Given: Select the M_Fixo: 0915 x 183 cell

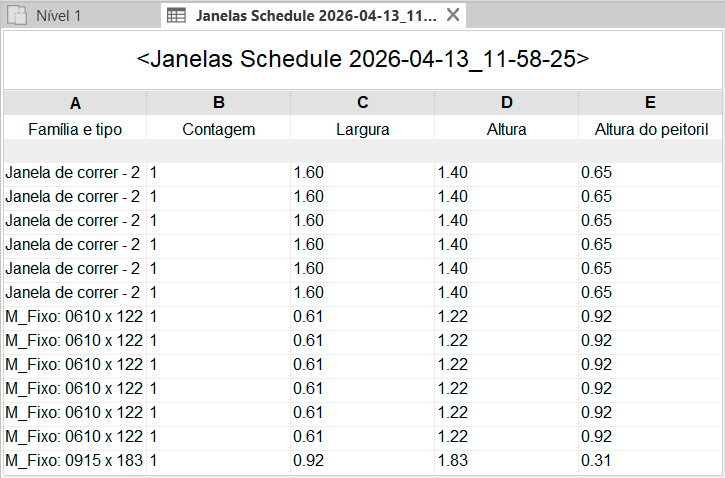Looking at the screenshot, I should [75, 461].
